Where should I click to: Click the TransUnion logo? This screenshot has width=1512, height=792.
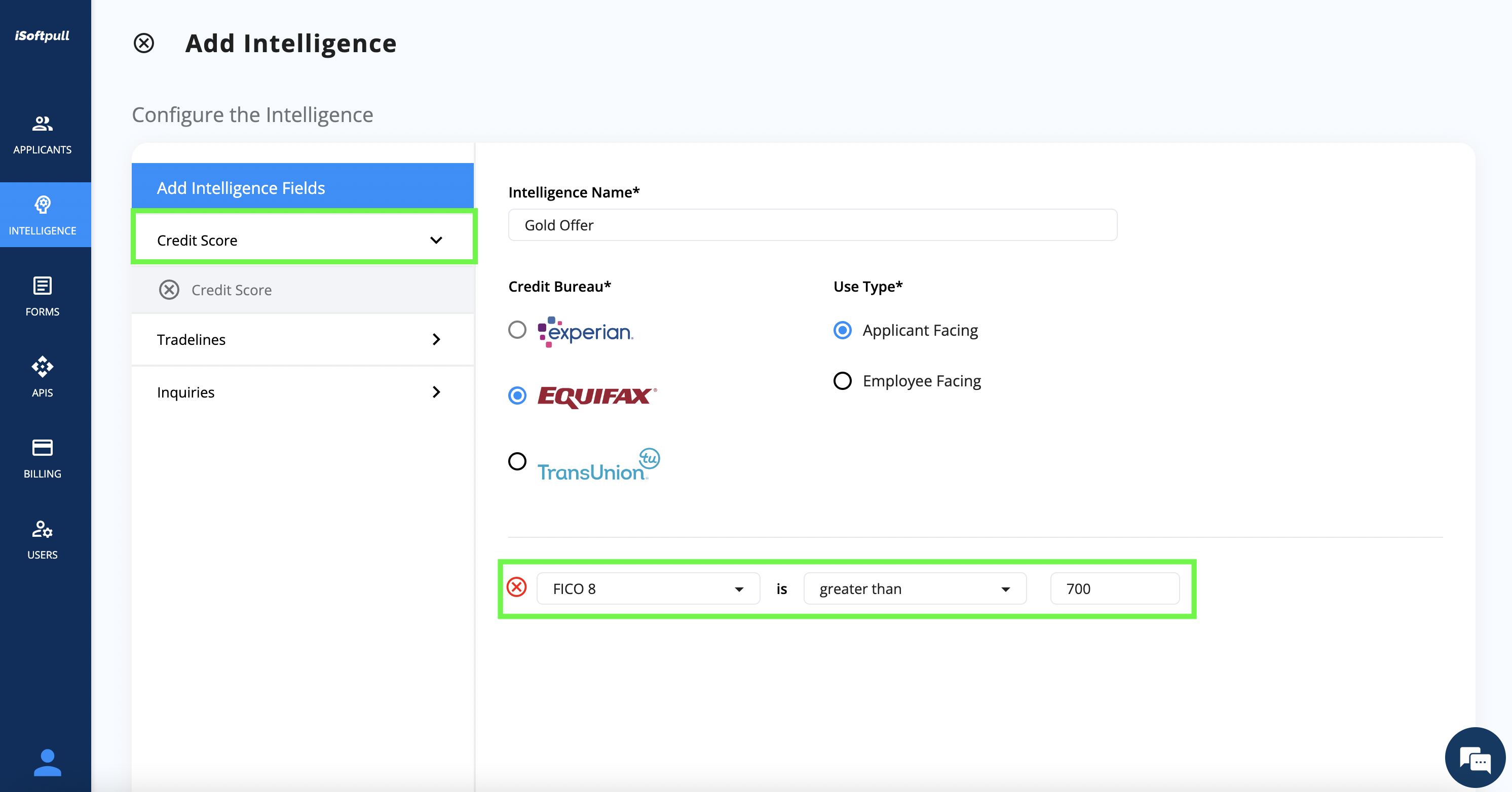[x=599, y=465]
